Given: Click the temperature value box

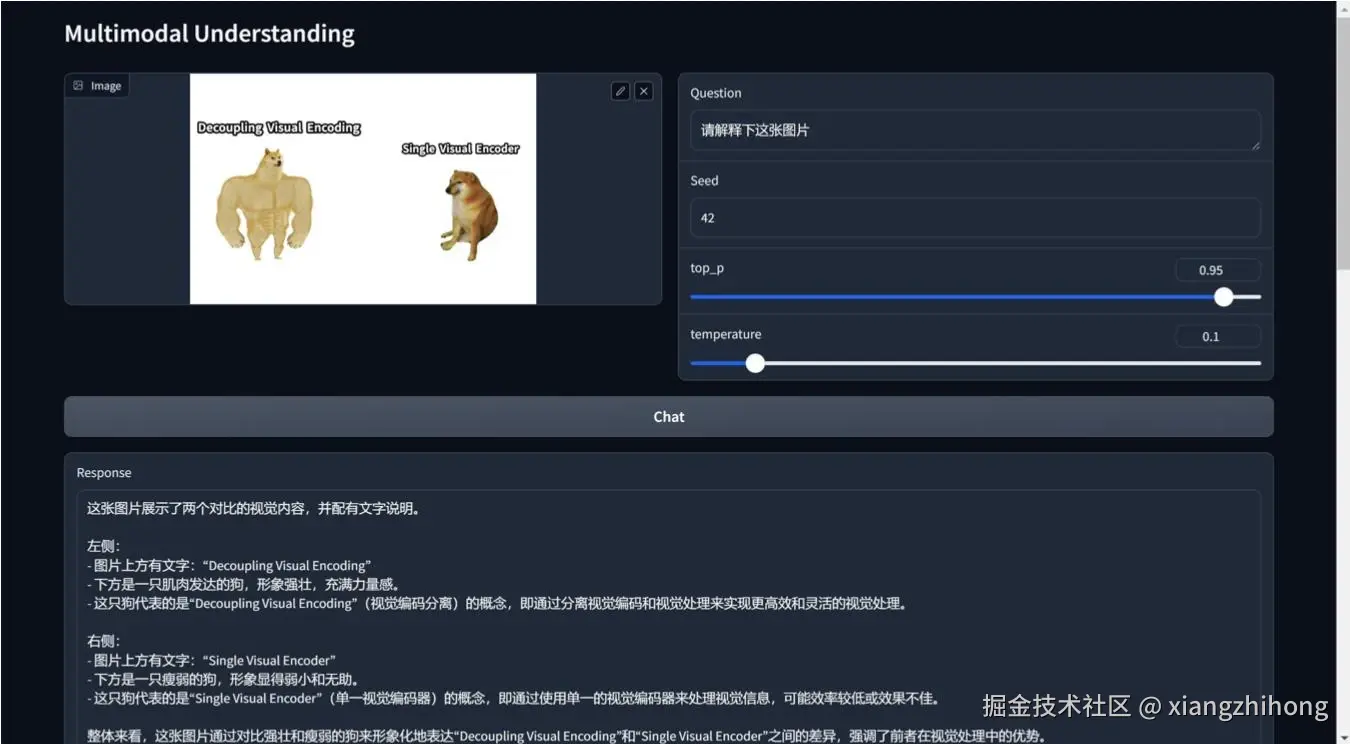Looking at the screenshot, I should (1217, 336).
